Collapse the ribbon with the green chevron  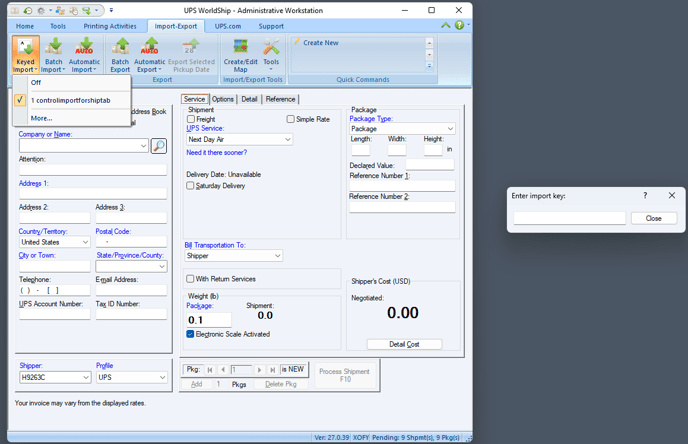click(446, 25)
